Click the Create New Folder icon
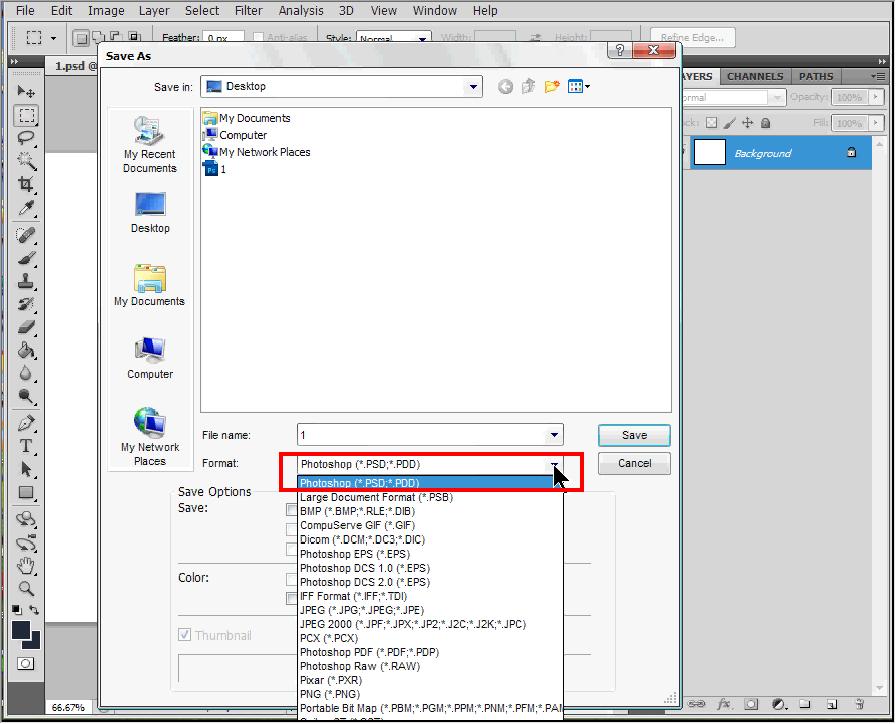This screenshot has width=896, height=724. point(551,87)
